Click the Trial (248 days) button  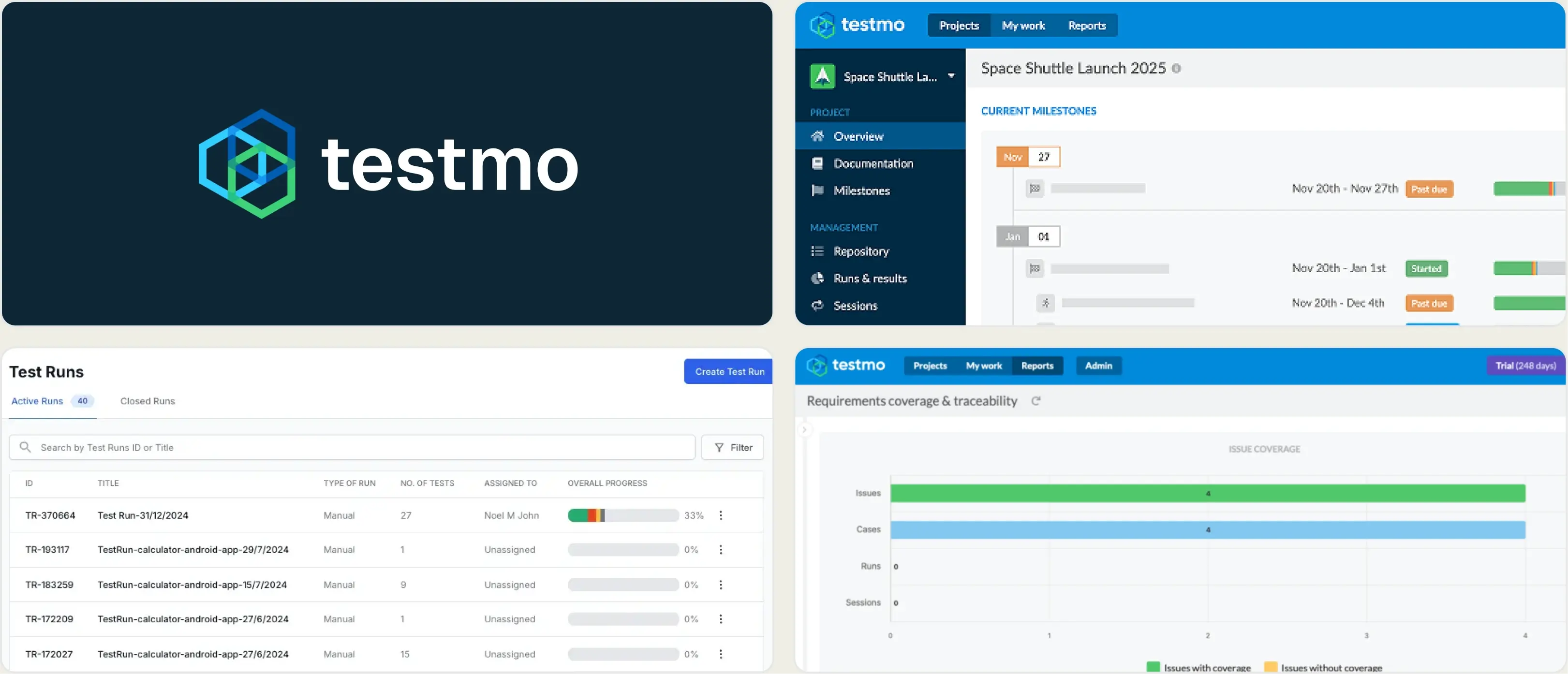point(1525,366)
